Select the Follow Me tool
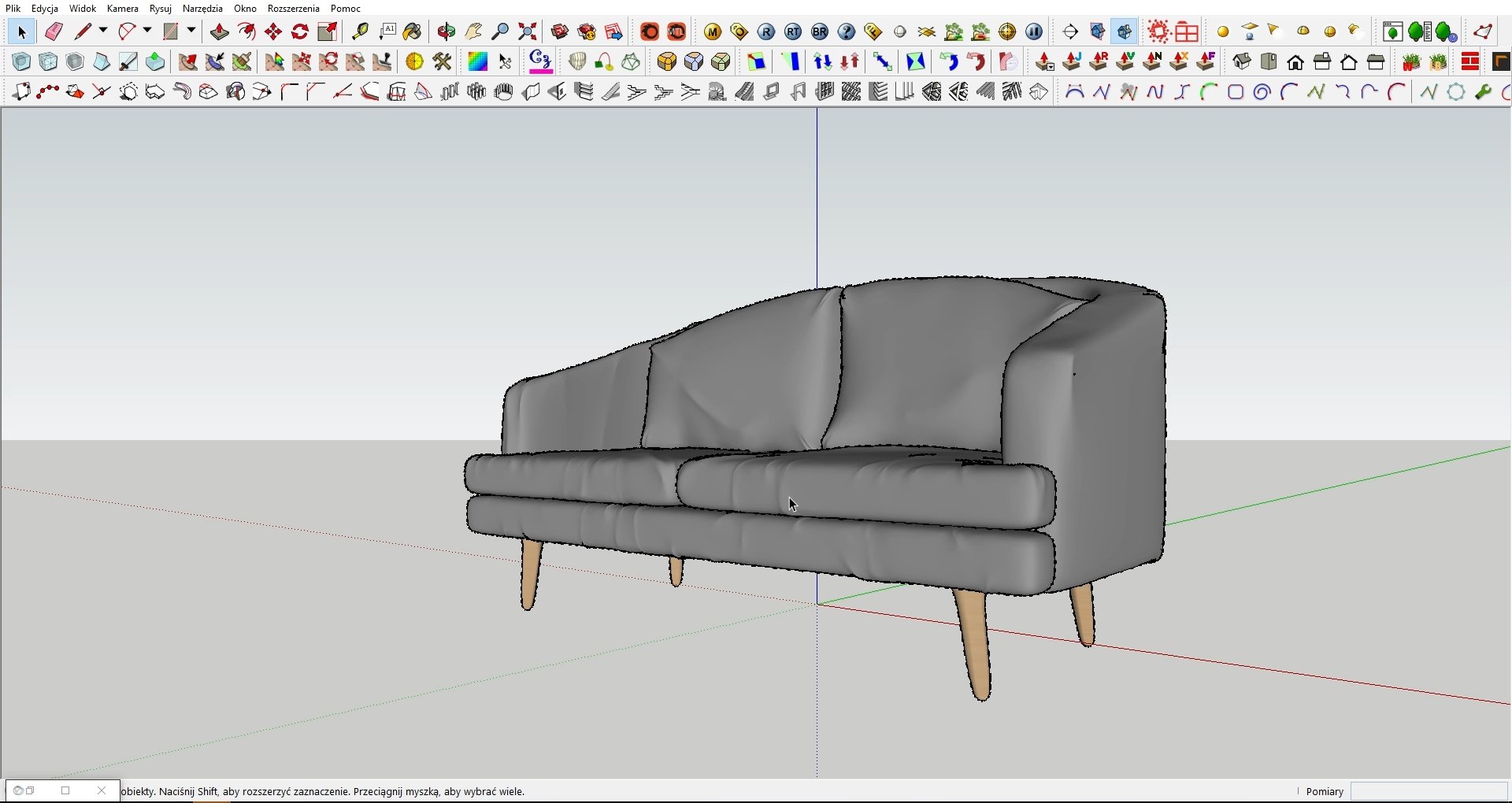 [246, 31]
